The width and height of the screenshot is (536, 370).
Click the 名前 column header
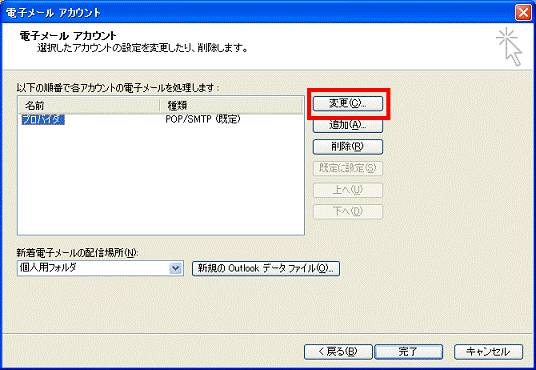(89, 105)
